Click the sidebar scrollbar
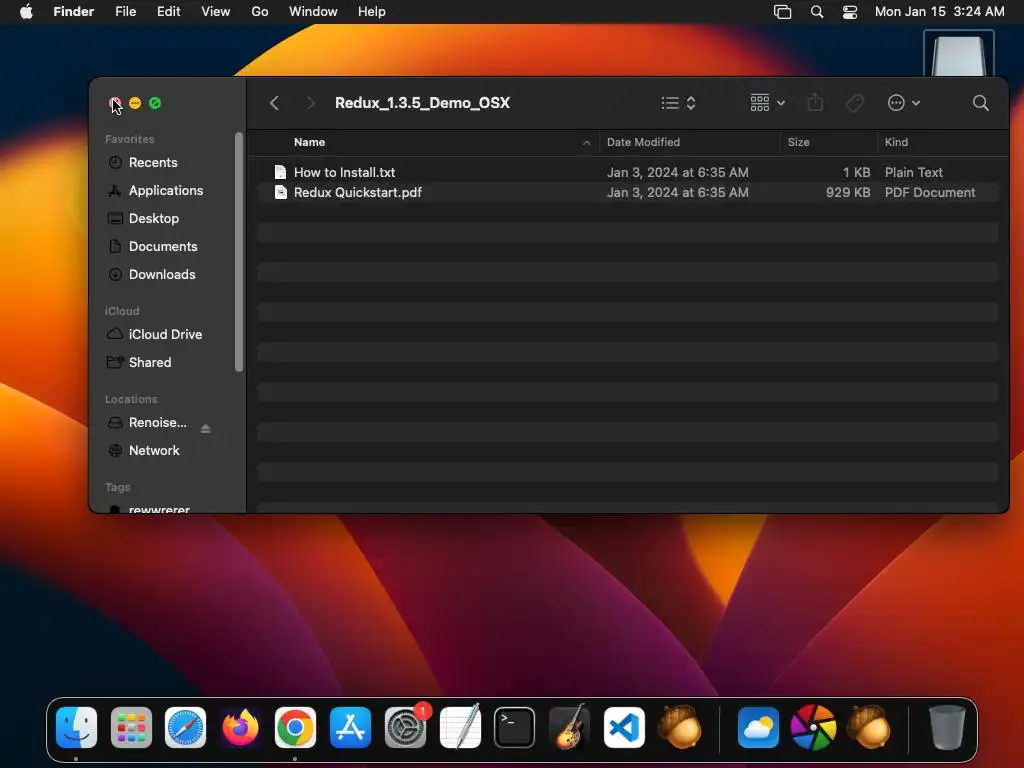The image size is (1024, 768). coord(238,252)
